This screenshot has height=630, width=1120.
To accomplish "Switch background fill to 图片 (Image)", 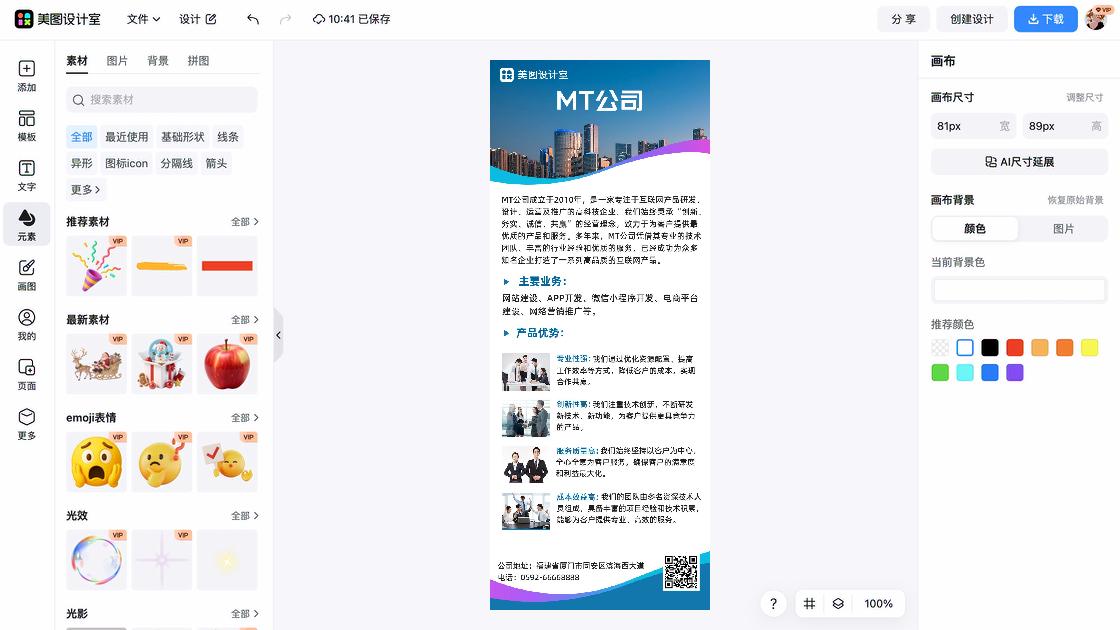I will 1063,228.
